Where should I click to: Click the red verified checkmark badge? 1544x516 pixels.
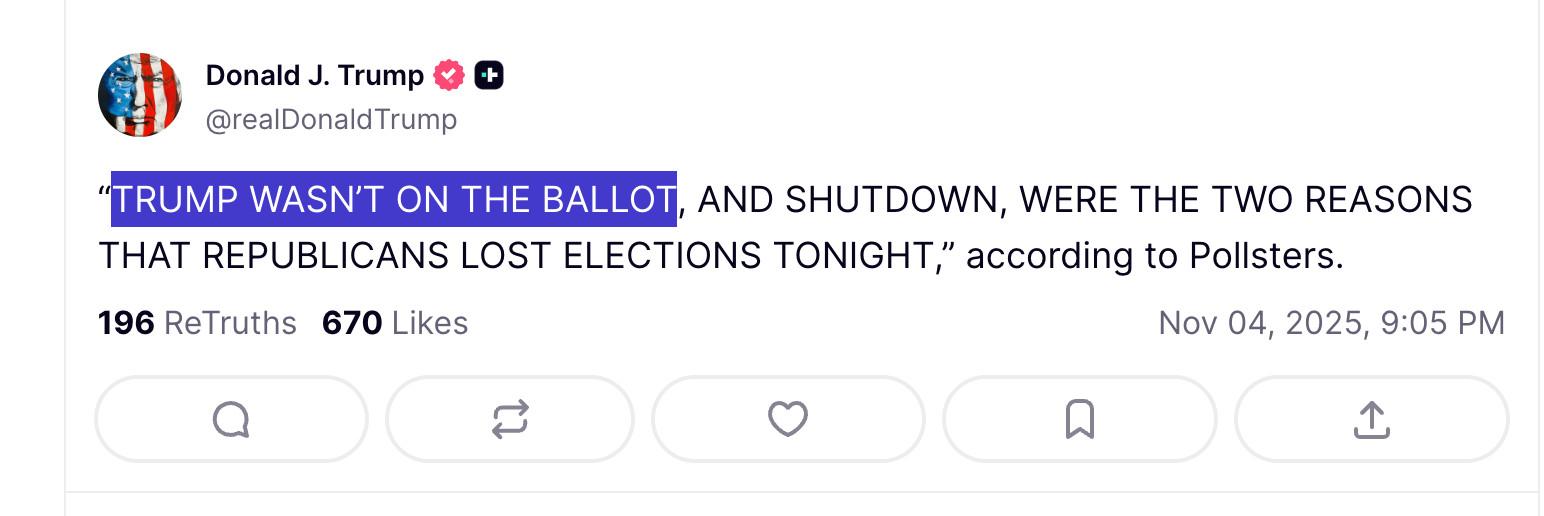(449, 75)
